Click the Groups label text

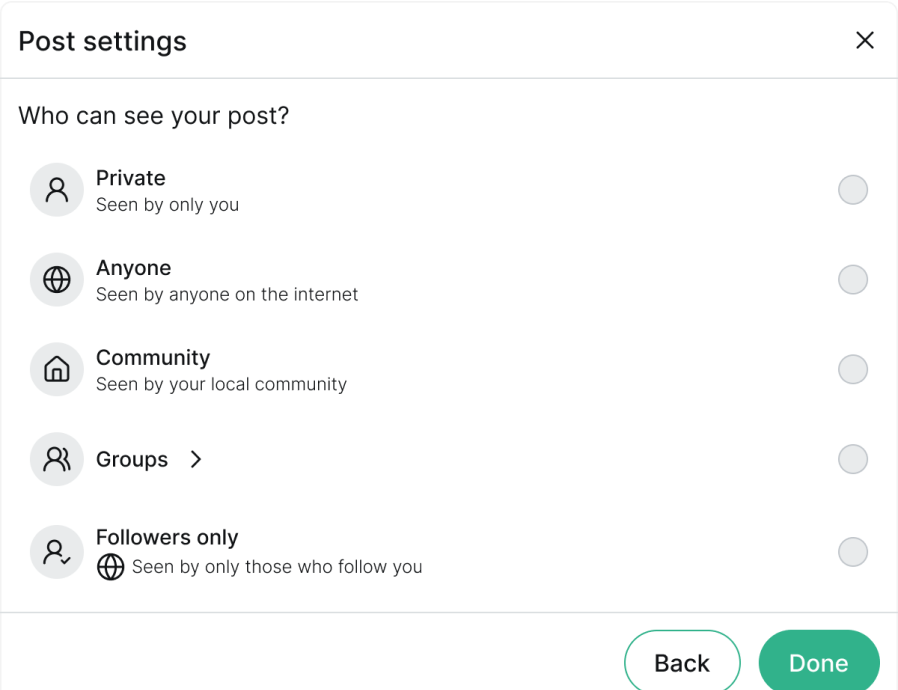pyautogui.click(x=132, y=460)
